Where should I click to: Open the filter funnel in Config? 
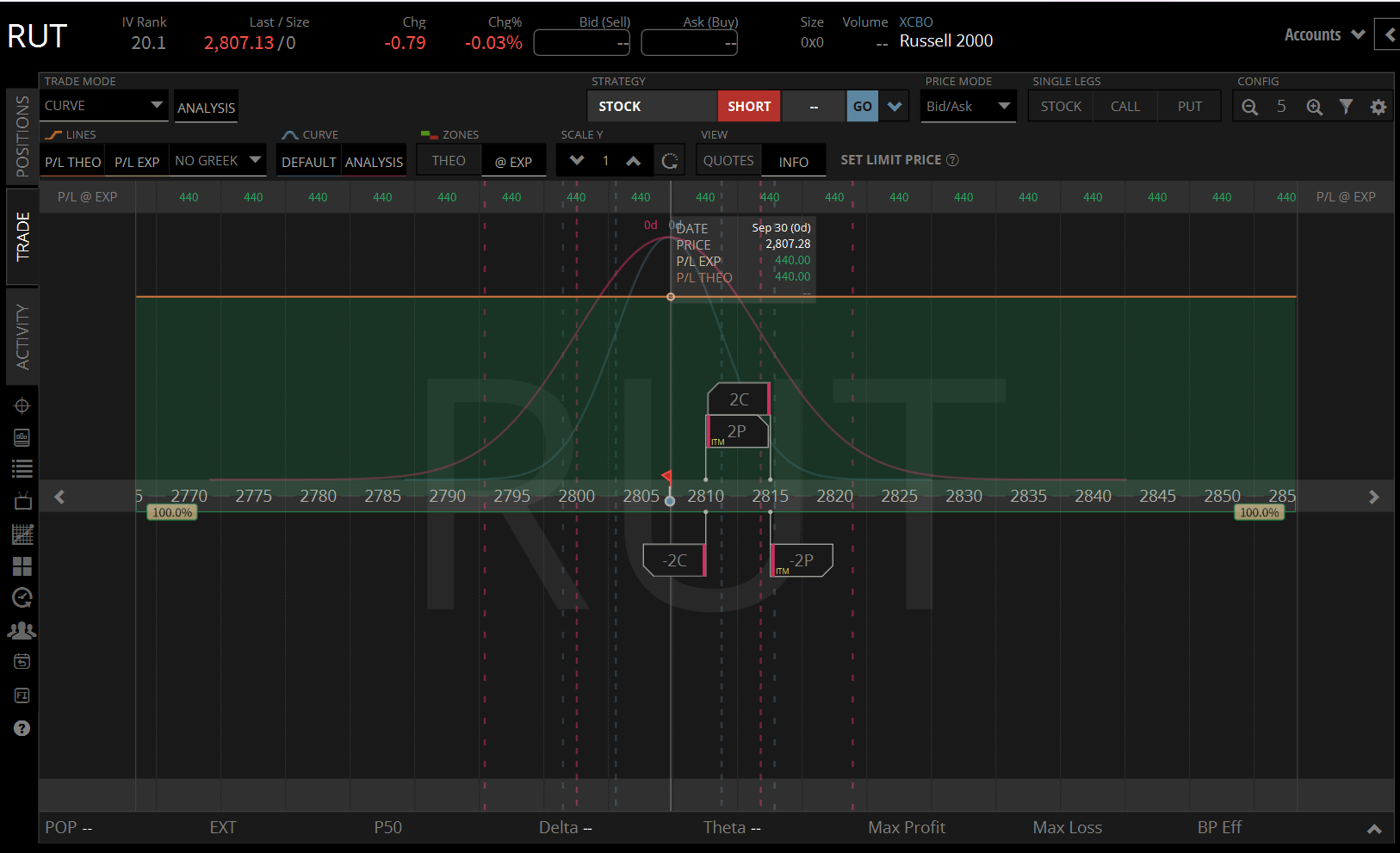[1346, 107]
